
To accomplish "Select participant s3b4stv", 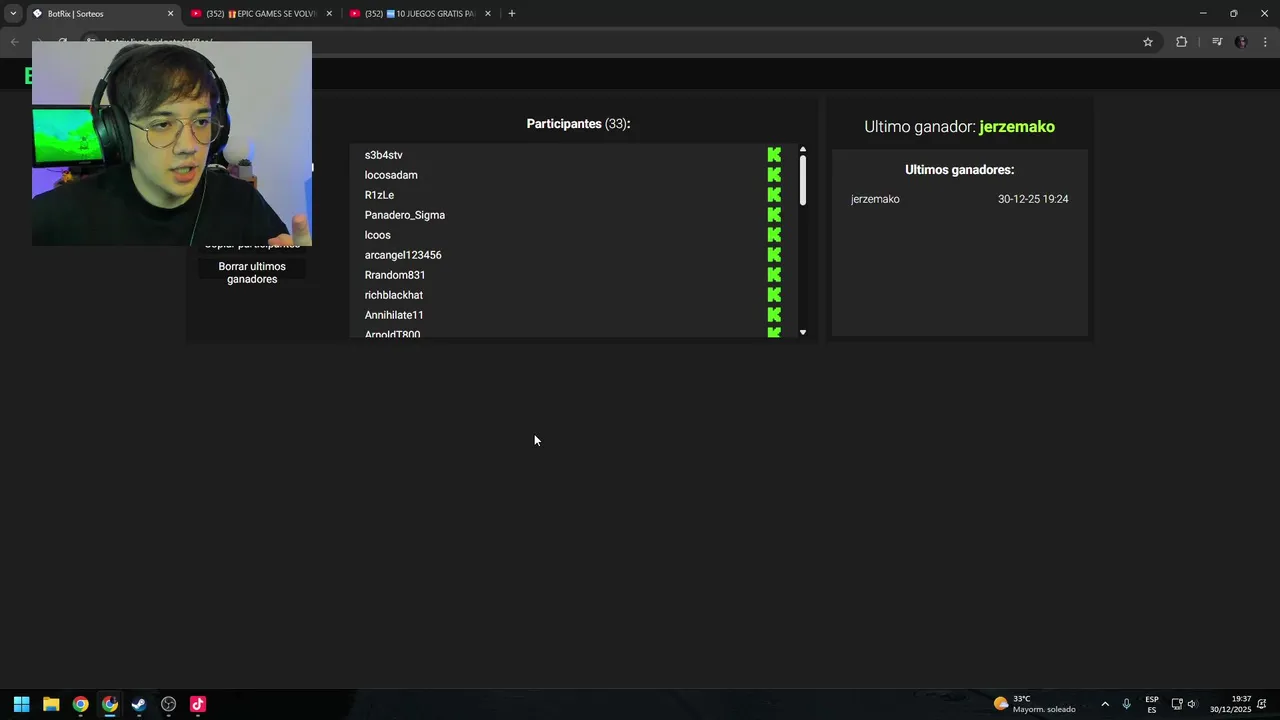I will [x=384, y=155].
